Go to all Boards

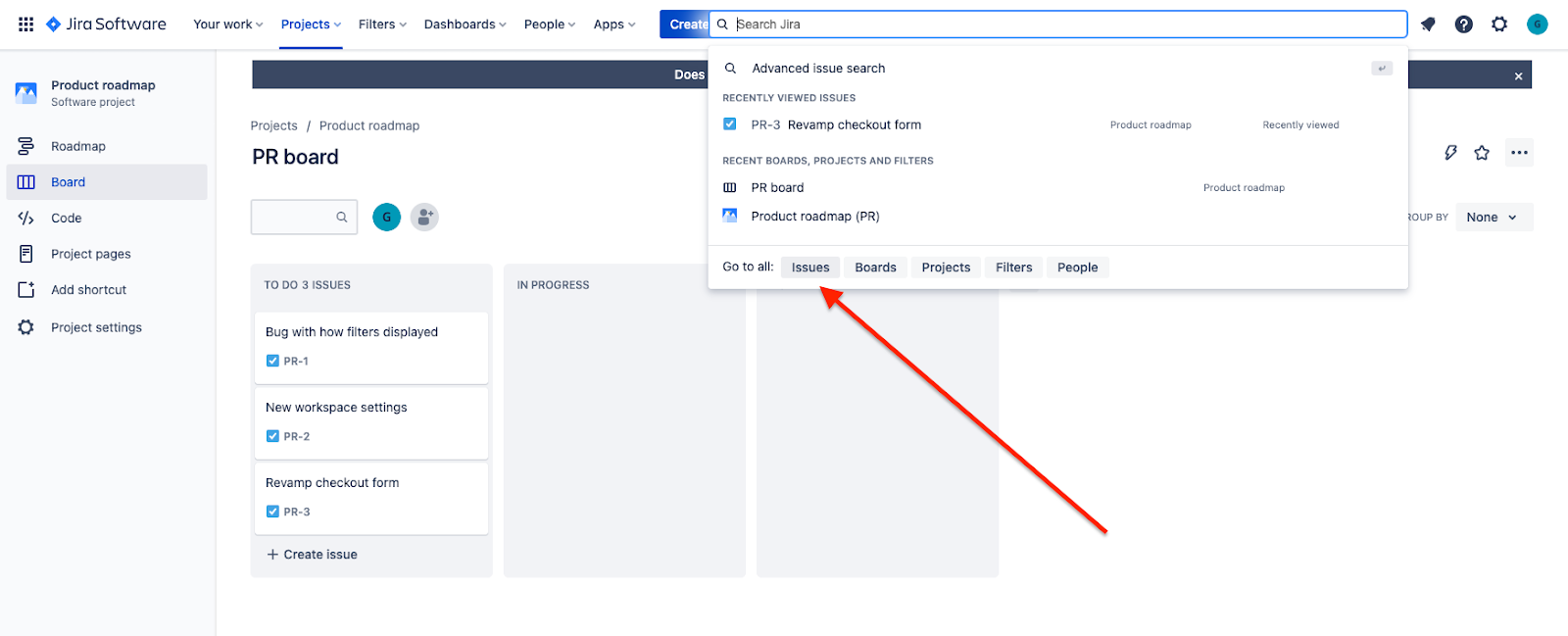click(875, 268)
